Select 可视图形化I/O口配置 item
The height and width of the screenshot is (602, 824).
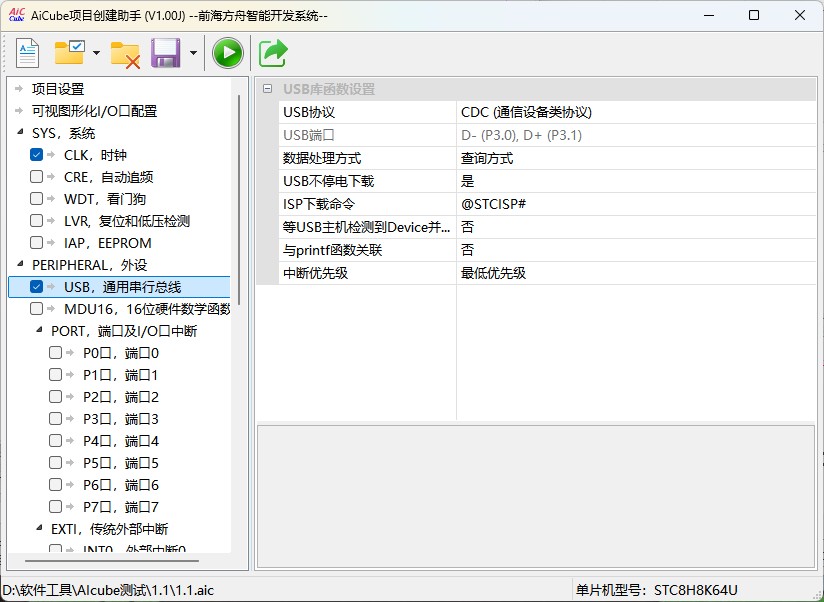click(95, 111)
